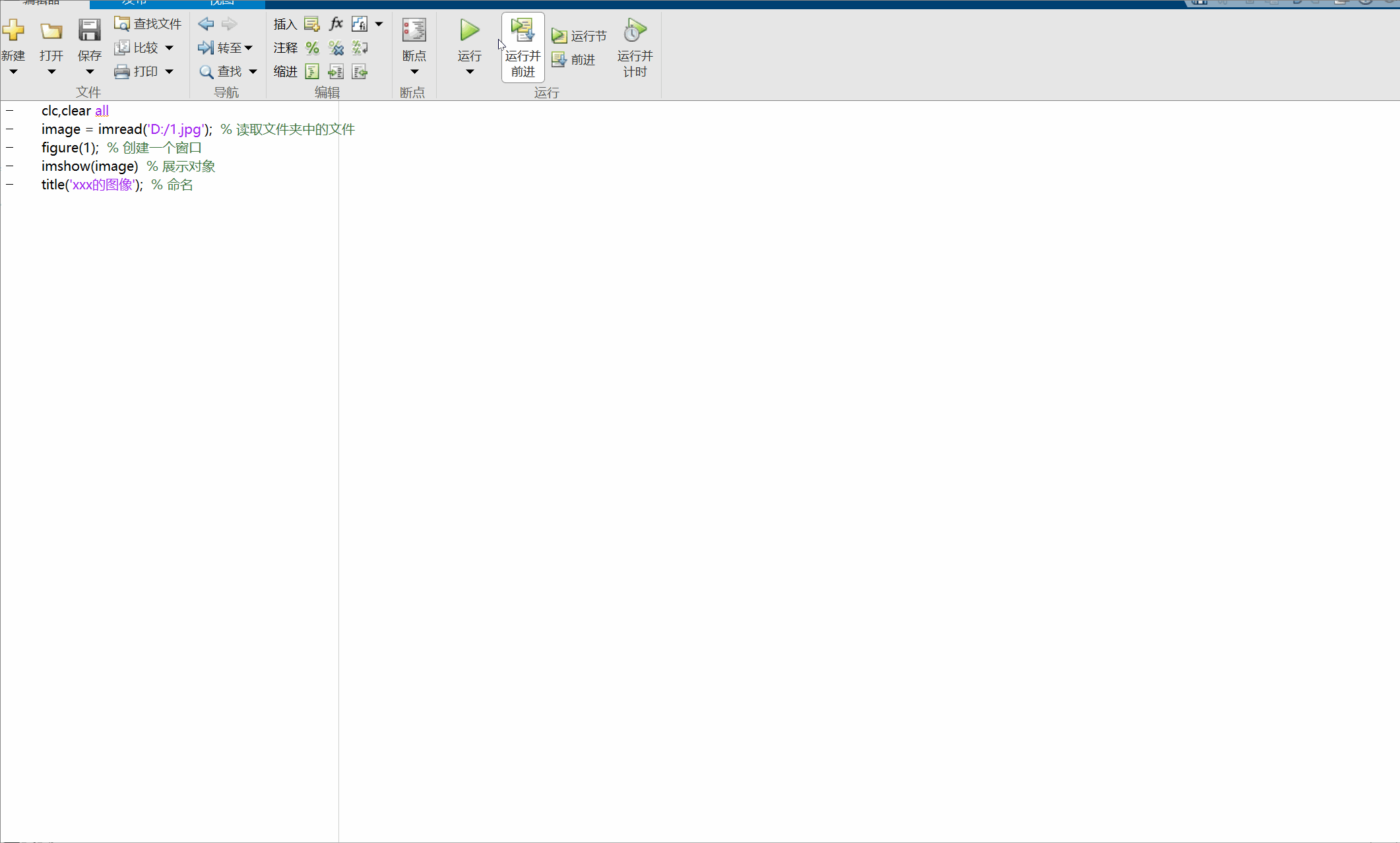Click the blue back navigation arrow

click(x=206, y=24)
